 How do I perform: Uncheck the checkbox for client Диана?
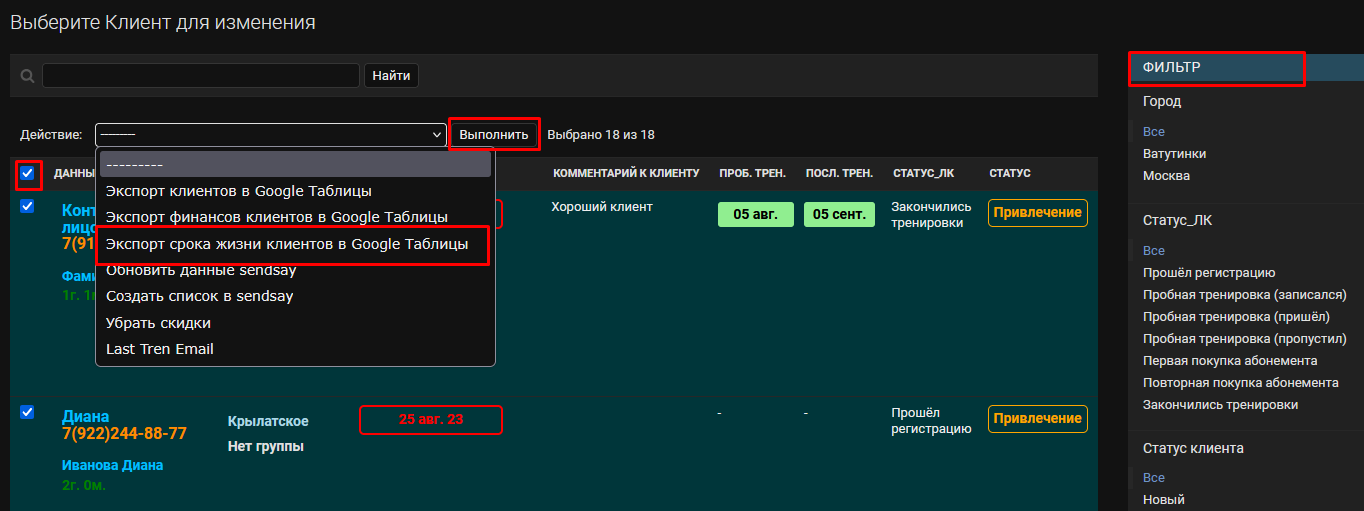pyautogui.click(x=28, y=412)
